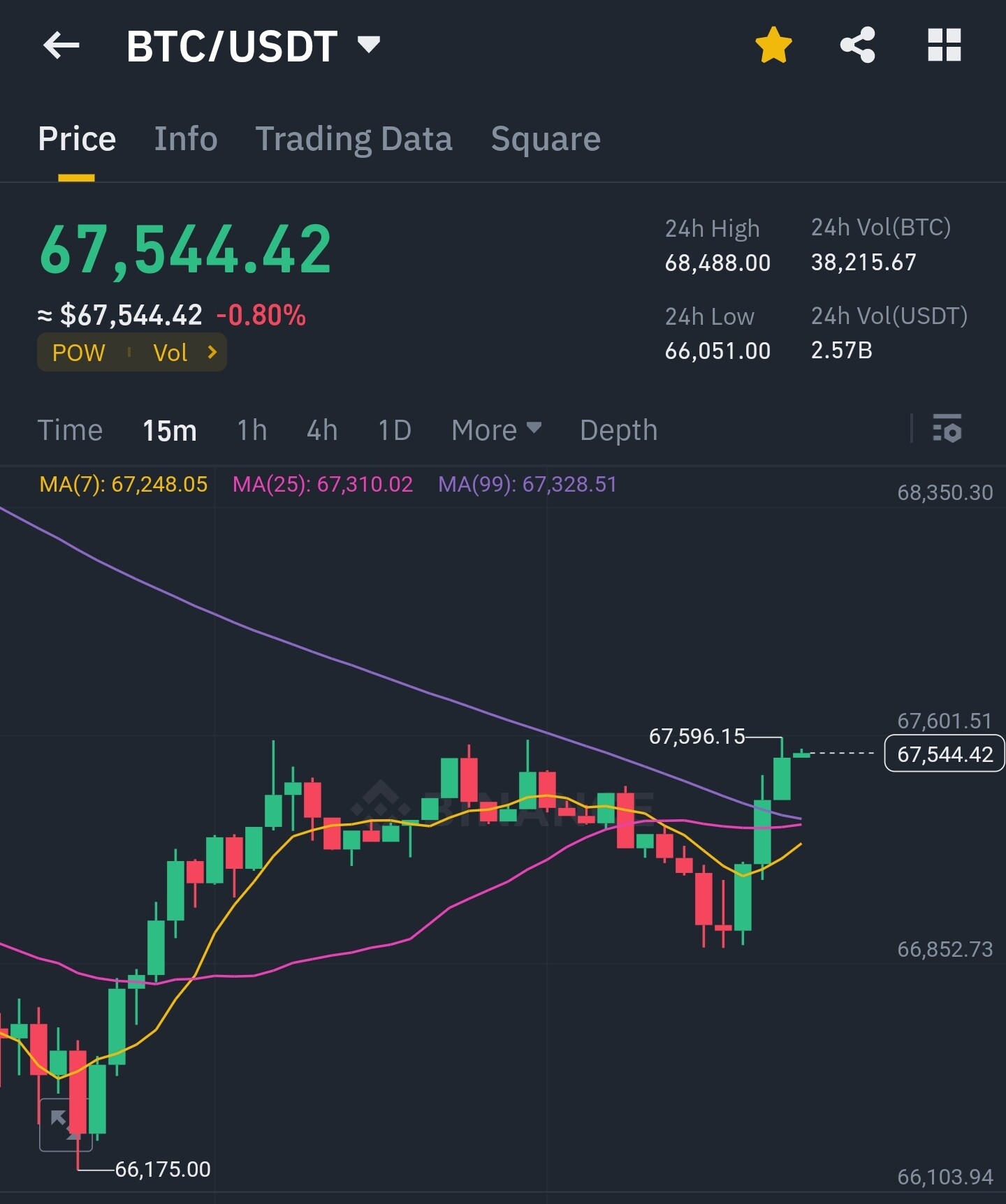The width and height of the screenshot is (1006, 1204).
Task: Tap the 66,175.00 low marker label
Action: pos(163,1169)
